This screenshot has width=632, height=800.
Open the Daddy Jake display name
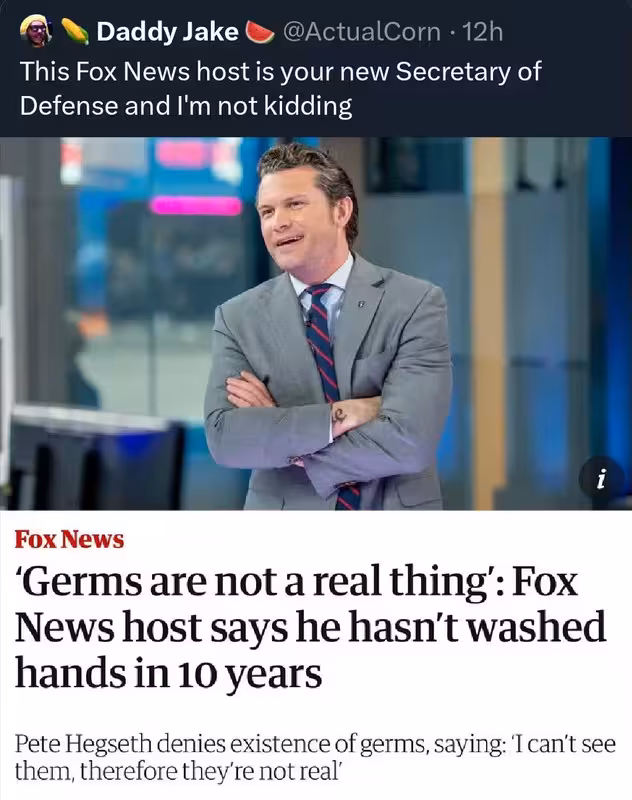click(167, 32)
